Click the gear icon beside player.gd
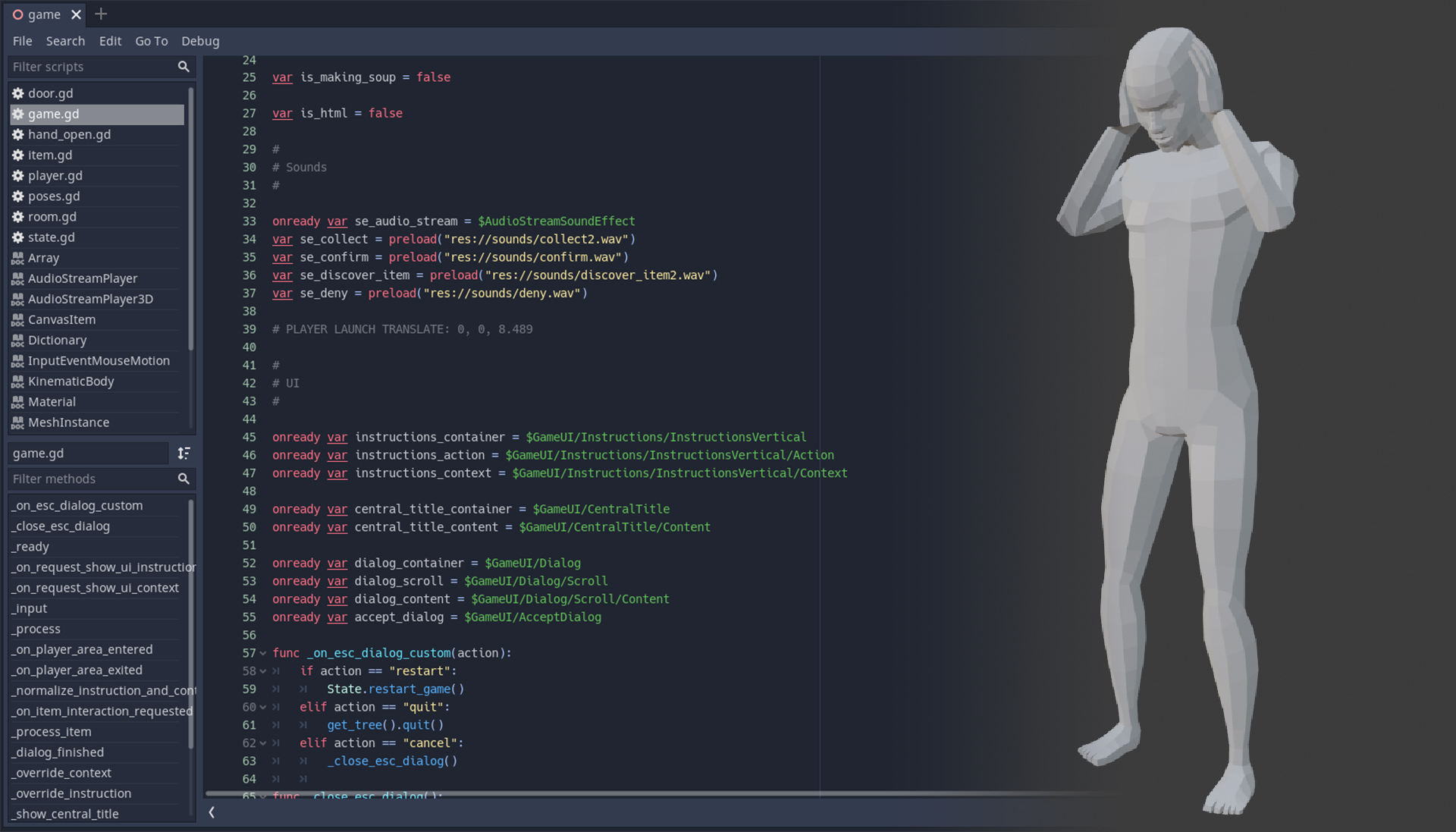1456x832 pixels. point(18,175)
